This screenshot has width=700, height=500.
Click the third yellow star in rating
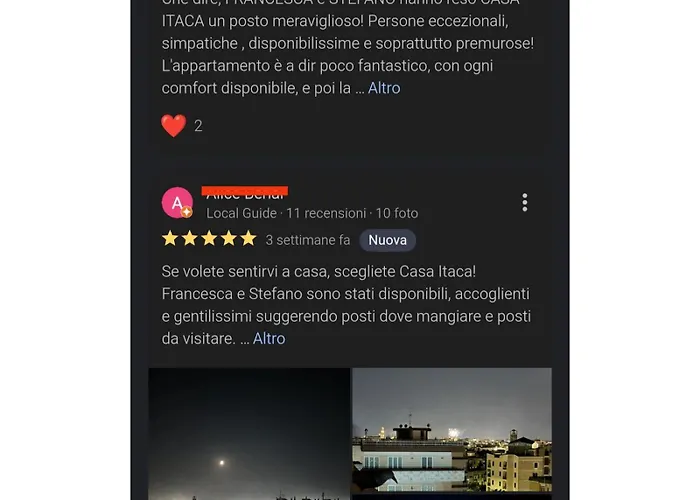tap(209, 239)
